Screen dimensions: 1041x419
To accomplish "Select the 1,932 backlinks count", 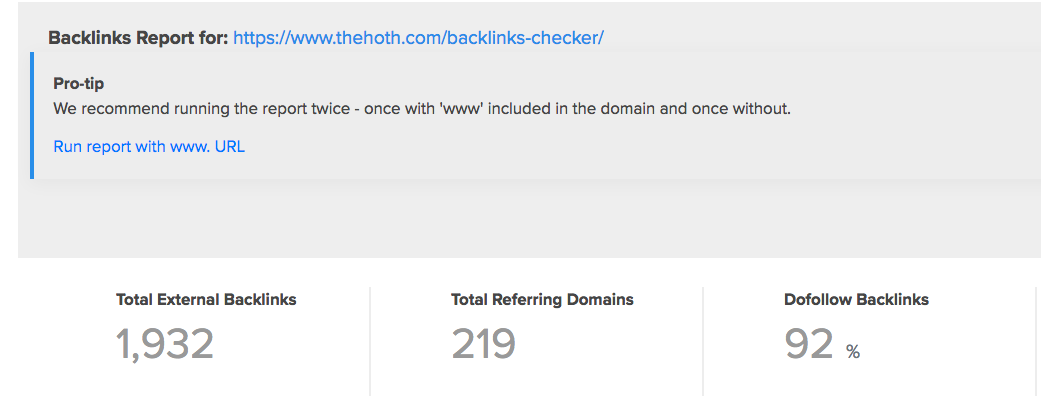I will 165,343.
